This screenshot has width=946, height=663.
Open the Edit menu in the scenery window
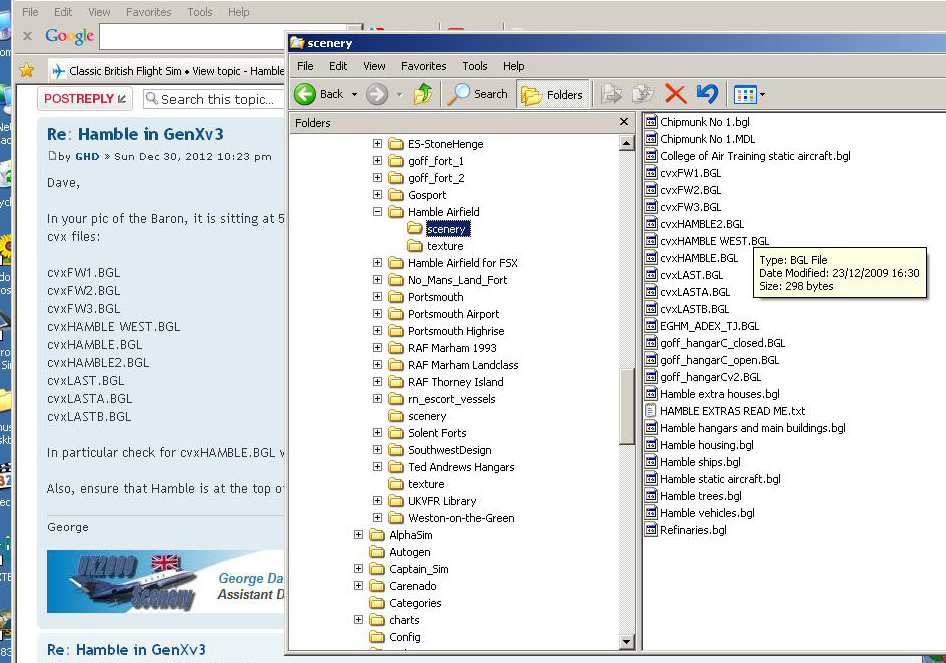[x=338, y=66]
